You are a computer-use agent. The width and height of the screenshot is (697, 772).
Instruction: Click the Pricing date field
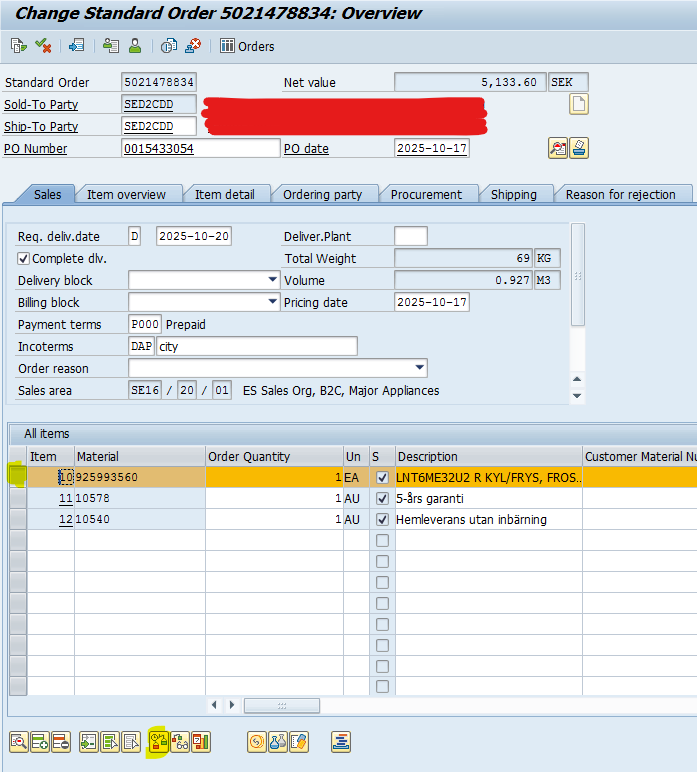[432, 302]
